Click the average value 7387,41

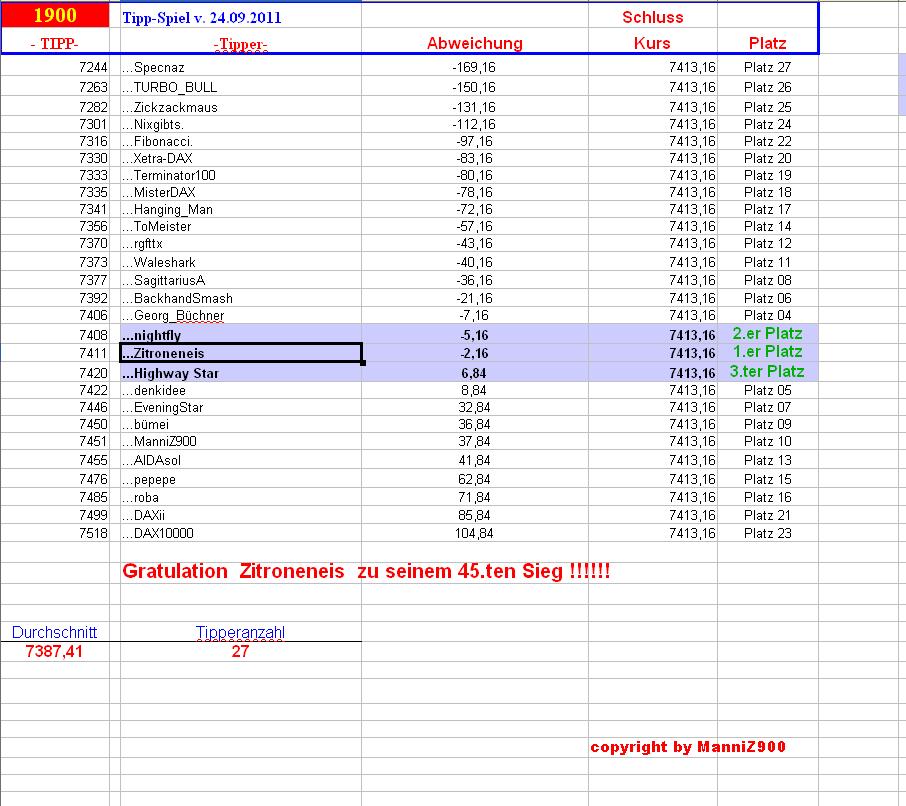click(x=54, y=652)
